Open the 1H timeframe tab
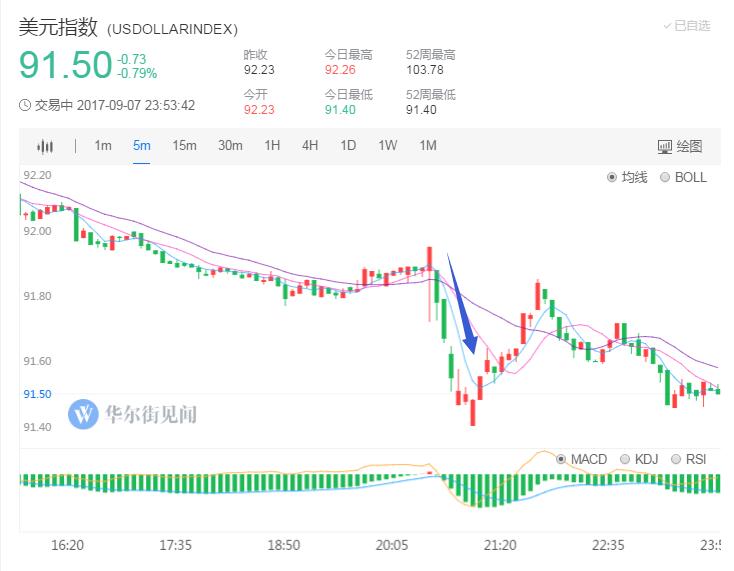Image resolution: width=734 pixels, height=571 pixels. pos(272,146)
